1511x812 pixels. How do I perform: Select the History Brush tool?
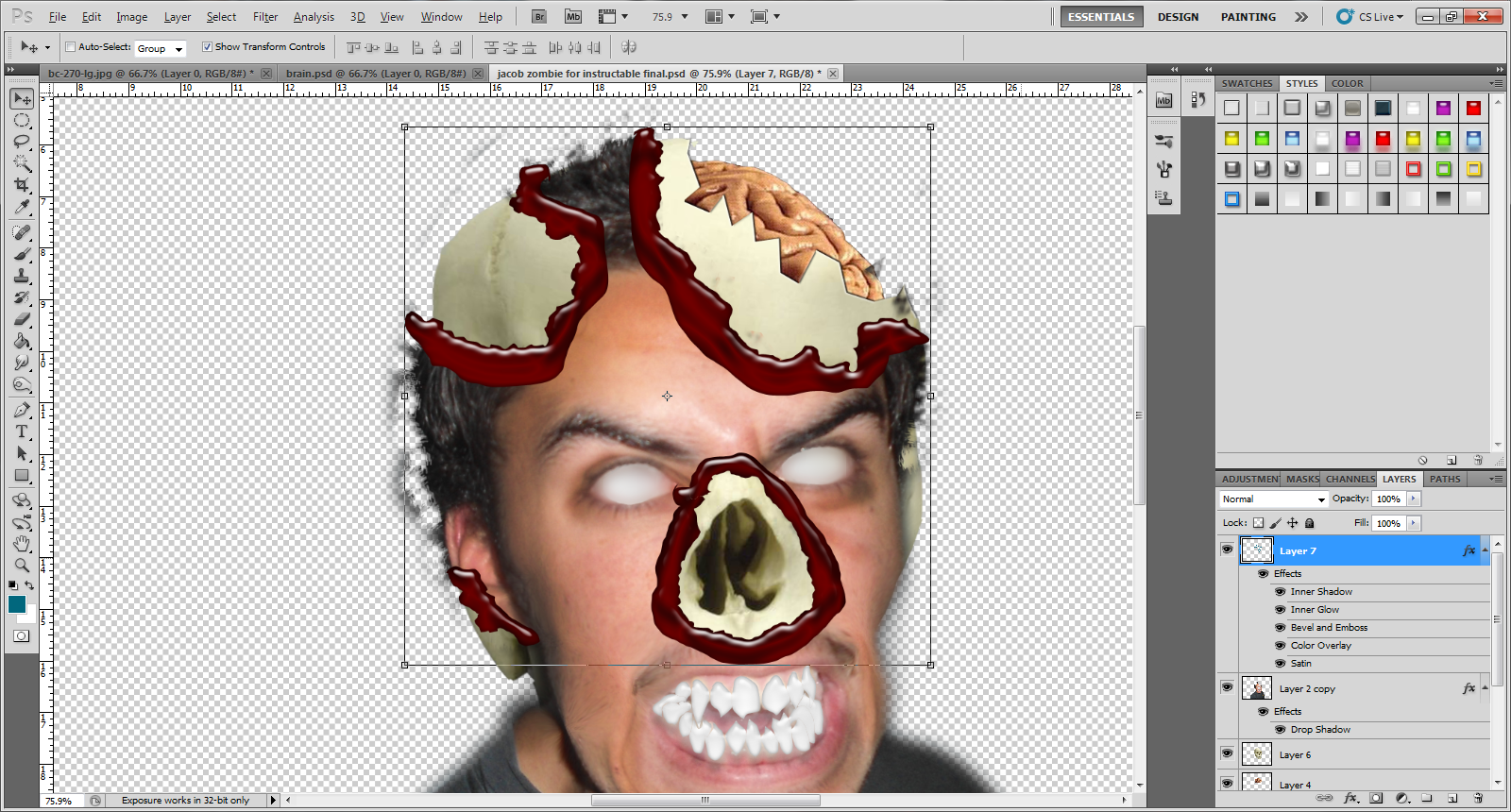(x=22, y=297)
